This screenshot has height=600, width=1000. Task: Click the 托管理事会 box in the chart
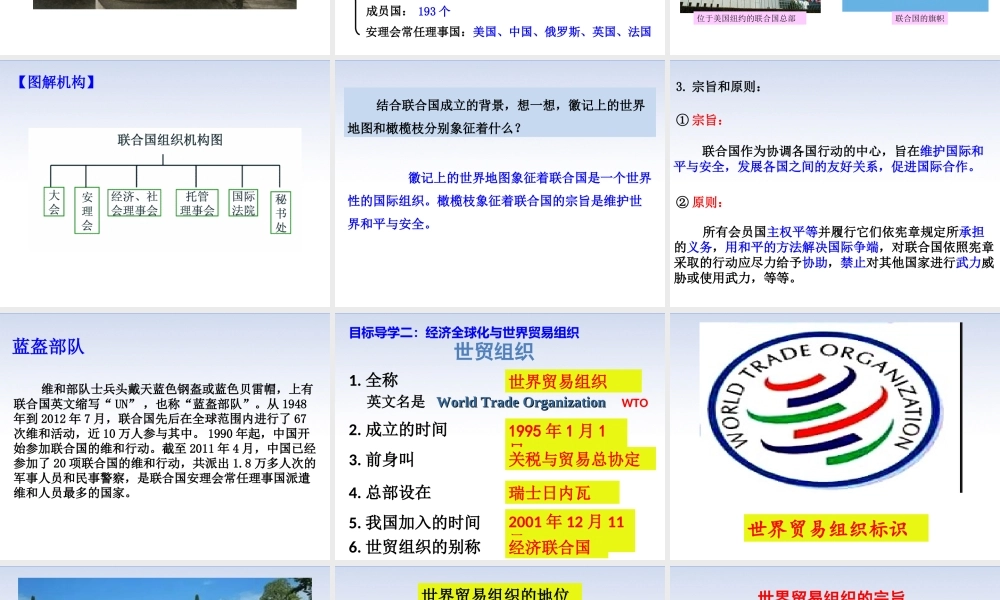[x=197, y=203]
